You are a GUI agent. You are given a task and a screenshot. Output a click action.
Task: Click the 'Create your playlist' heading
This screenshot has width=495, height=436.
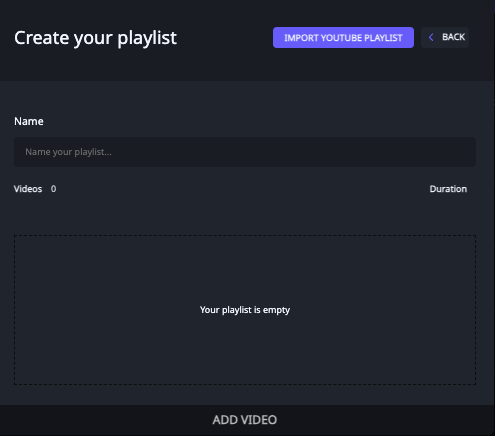(95, 38)
